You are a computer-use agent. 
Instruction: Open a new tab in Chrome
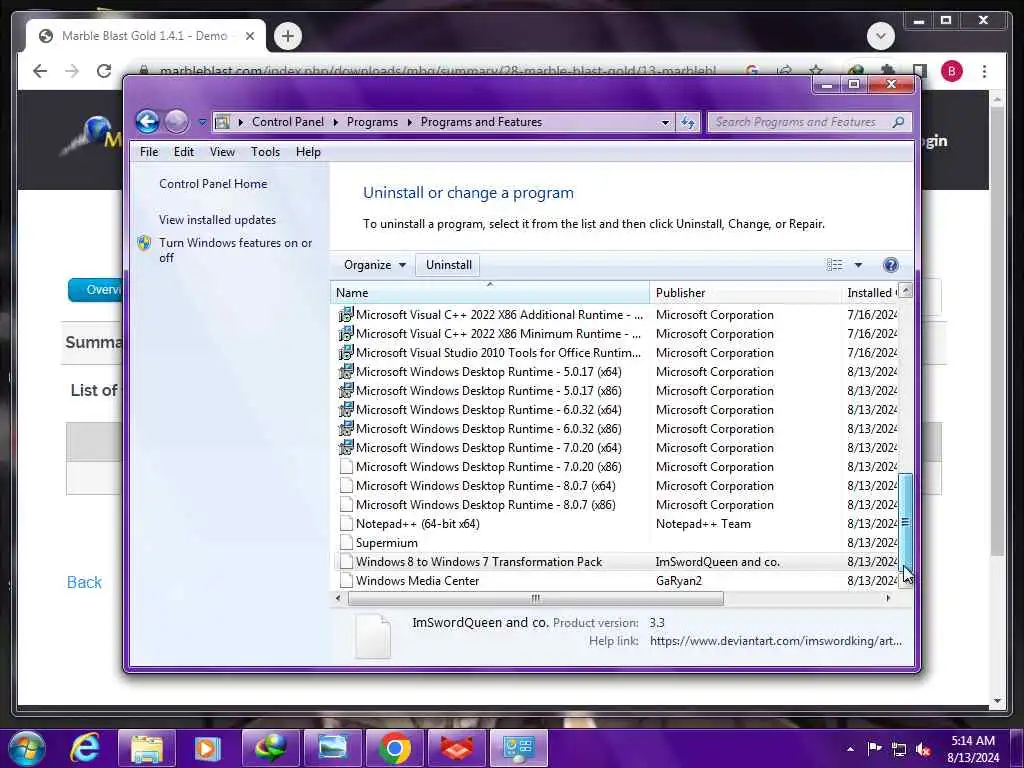287,36
